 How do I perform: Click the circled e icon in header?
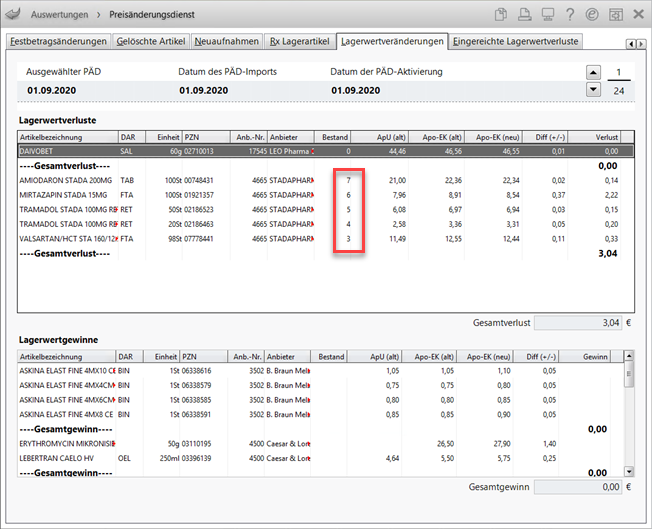pos(592,15)
